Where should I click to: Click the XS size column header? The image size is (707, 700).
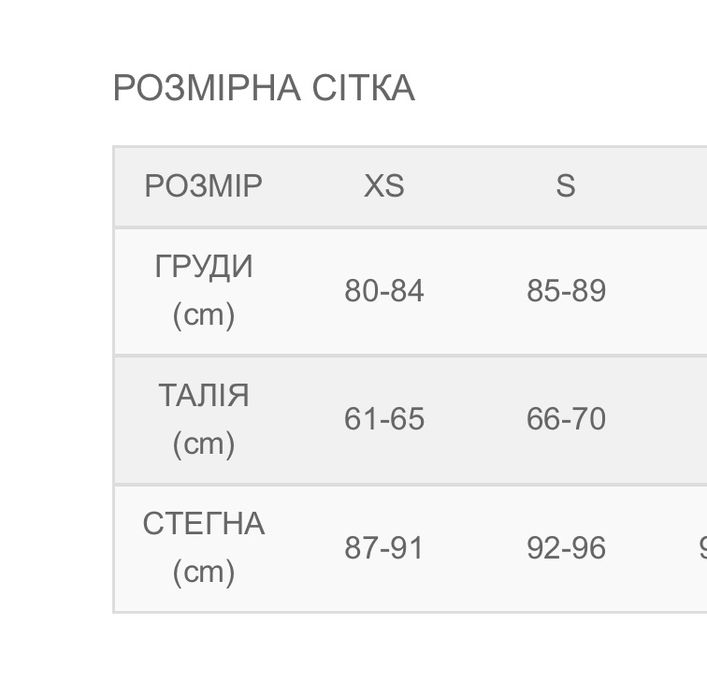pyautogui.click(x=384, y=186)
